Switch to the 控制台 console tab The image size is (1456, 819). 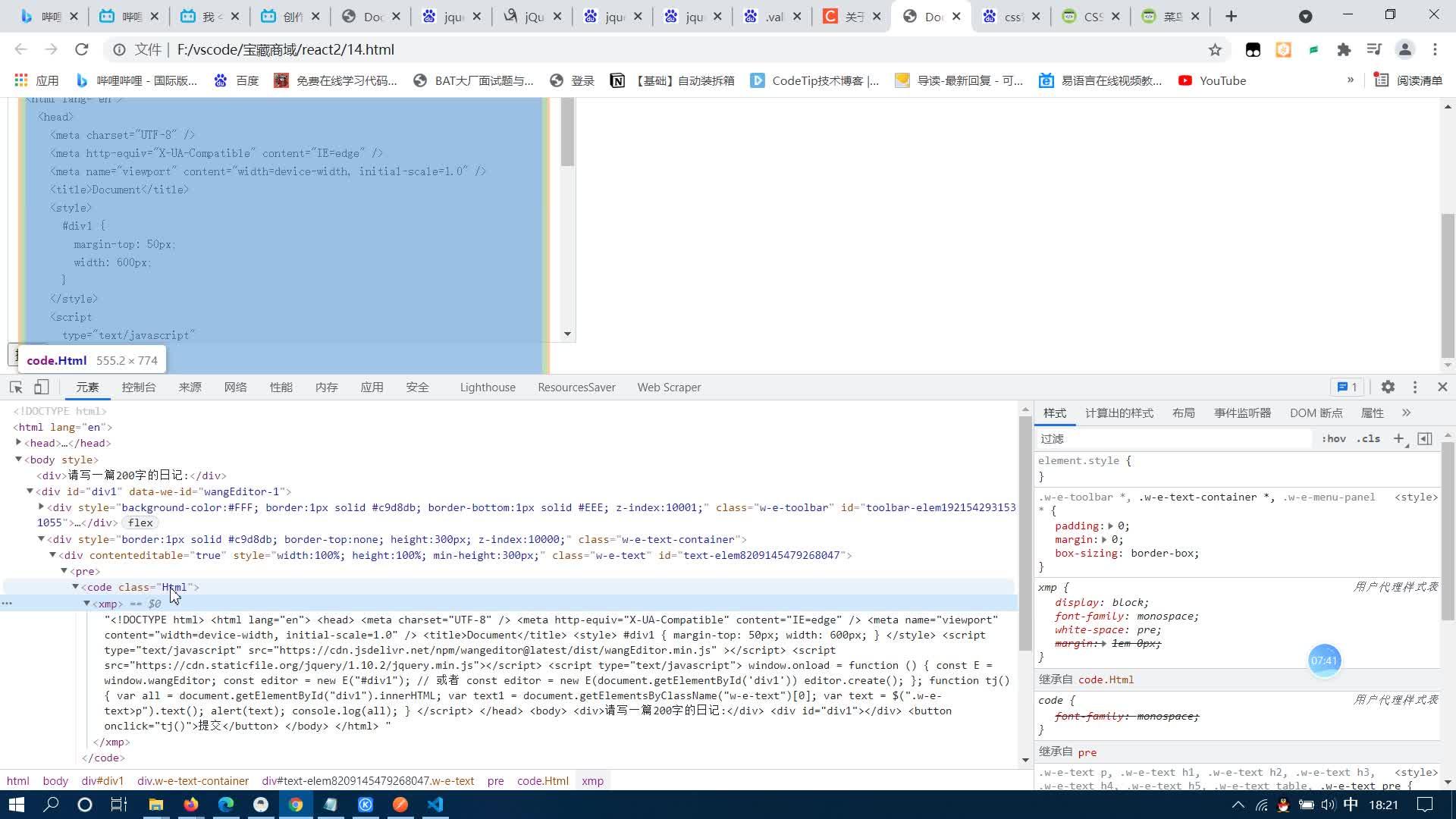click(138, 387)
